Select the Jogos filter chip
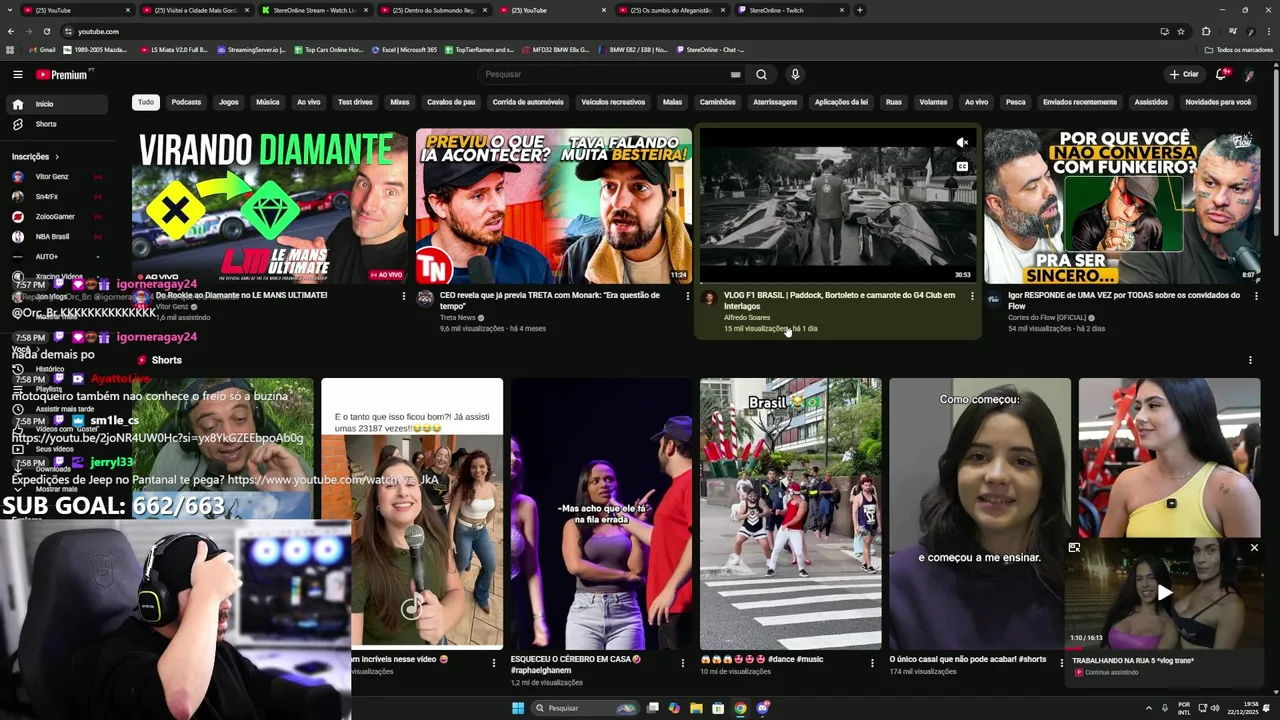This screenshot has width=1280, height=720. (x=229, y=102)
